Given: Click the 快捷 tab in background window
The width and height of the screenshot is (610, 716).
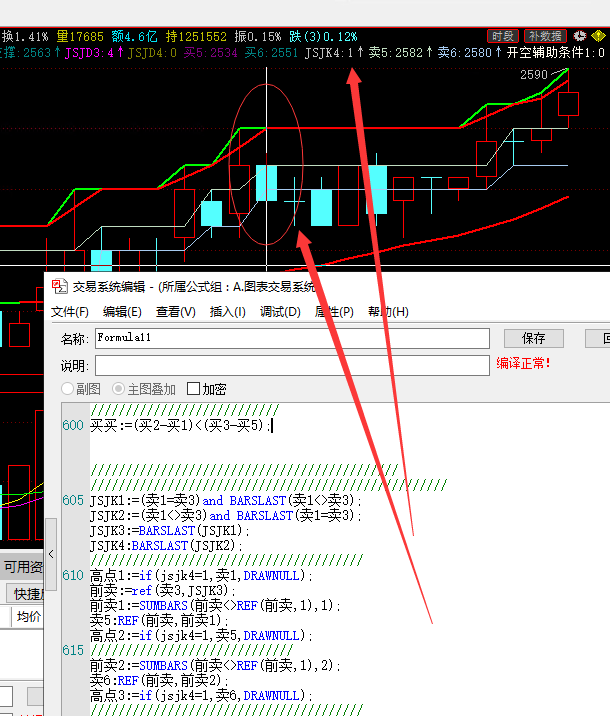Looking at the screenshot, I should pos(26,594).
